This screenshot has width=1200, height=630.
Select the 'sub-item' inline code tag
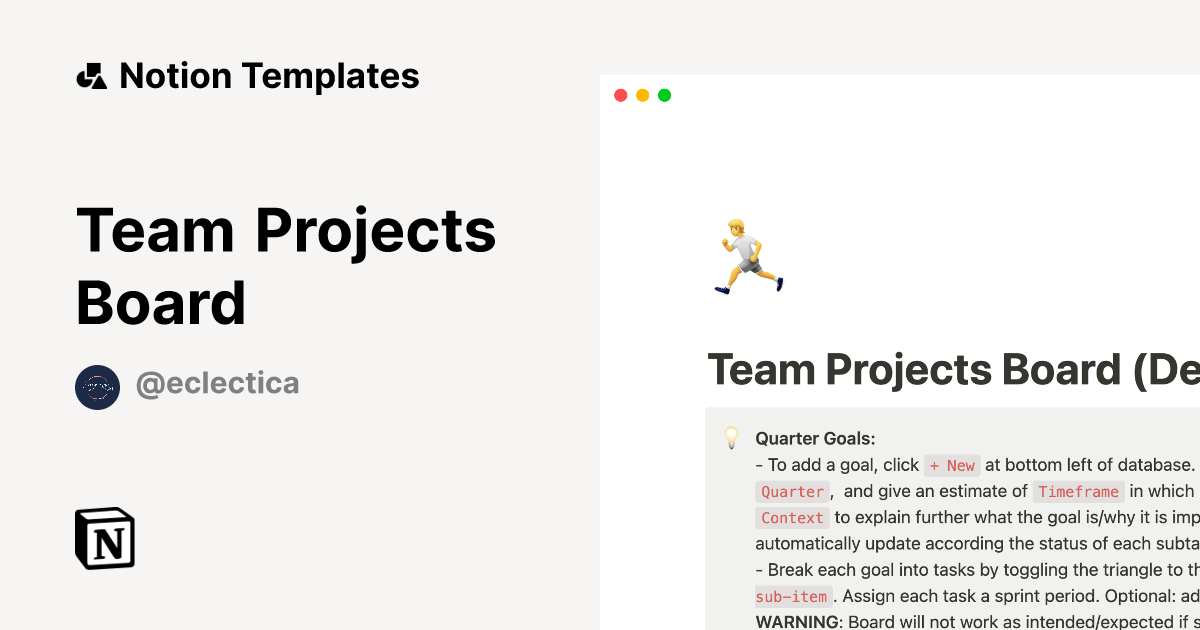click(793, 596)
